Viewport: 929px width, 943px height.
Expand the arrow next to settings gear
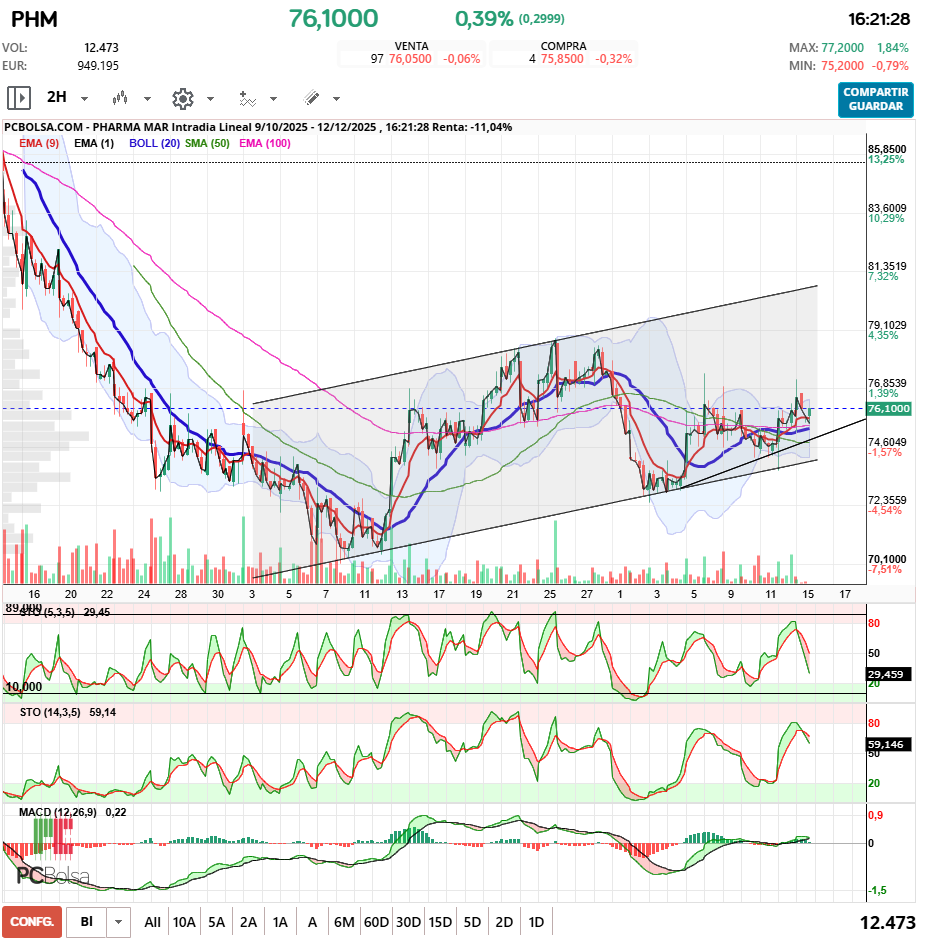tap(210, 99)
